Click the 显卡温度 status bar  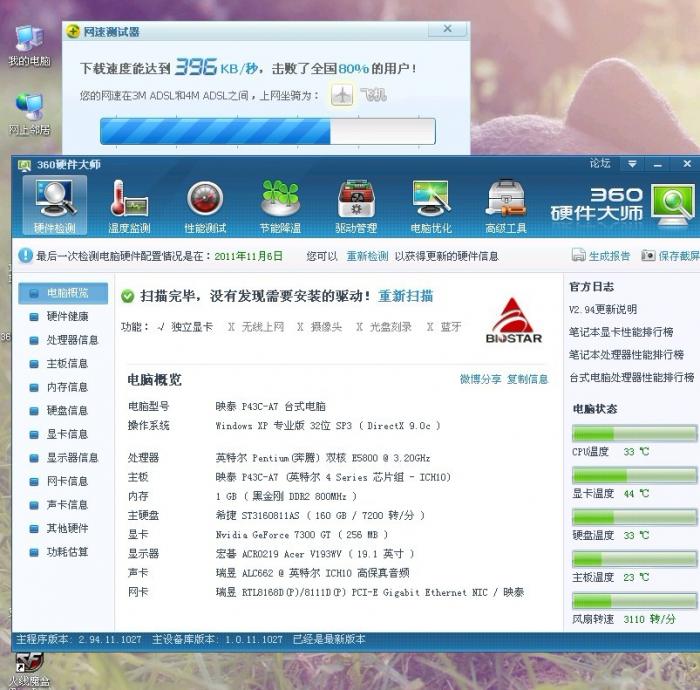634,475
